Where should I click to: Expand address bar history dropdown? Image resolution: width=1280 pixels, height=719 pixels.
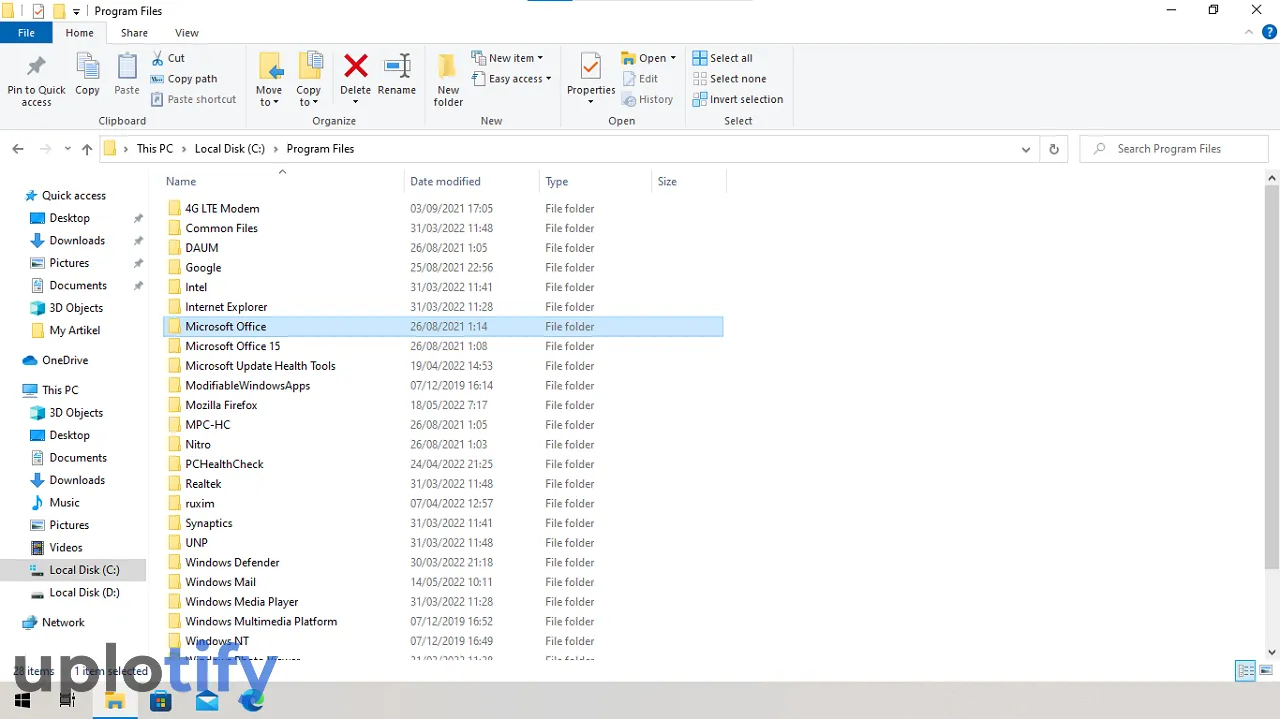coord(1026,149)
